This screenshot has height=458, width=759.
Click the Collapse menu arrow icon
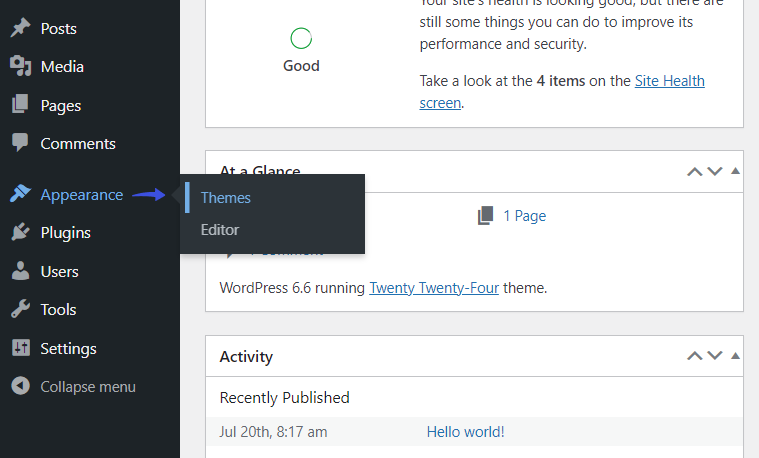coord(20,386)
